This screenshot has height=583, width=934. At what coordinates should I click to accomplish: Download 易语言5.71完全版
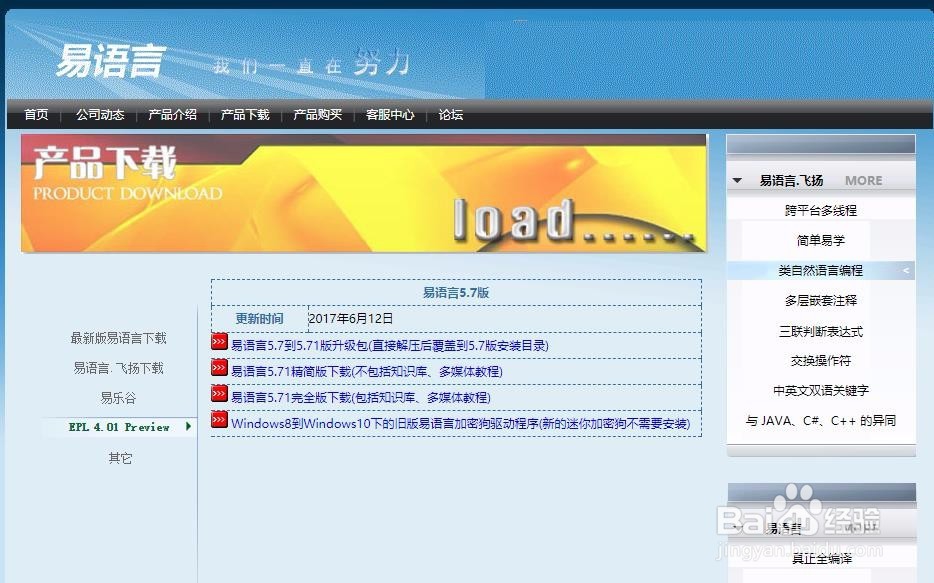coord(361,398)
